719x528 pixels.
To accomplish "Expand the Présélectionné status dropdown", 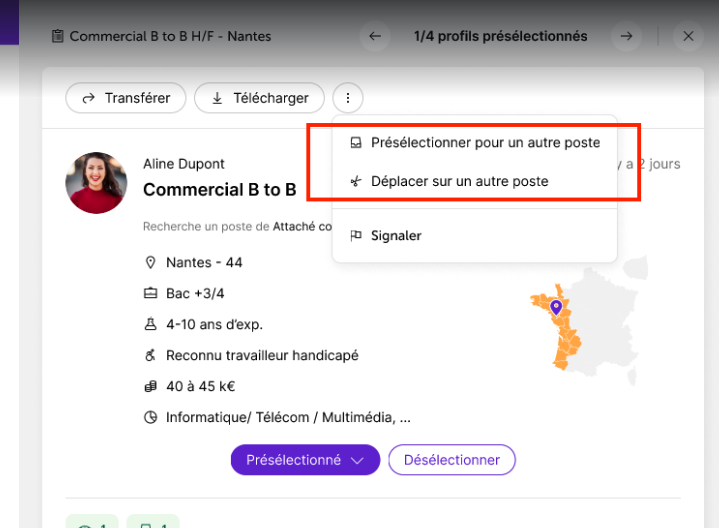I will [305, 460].
